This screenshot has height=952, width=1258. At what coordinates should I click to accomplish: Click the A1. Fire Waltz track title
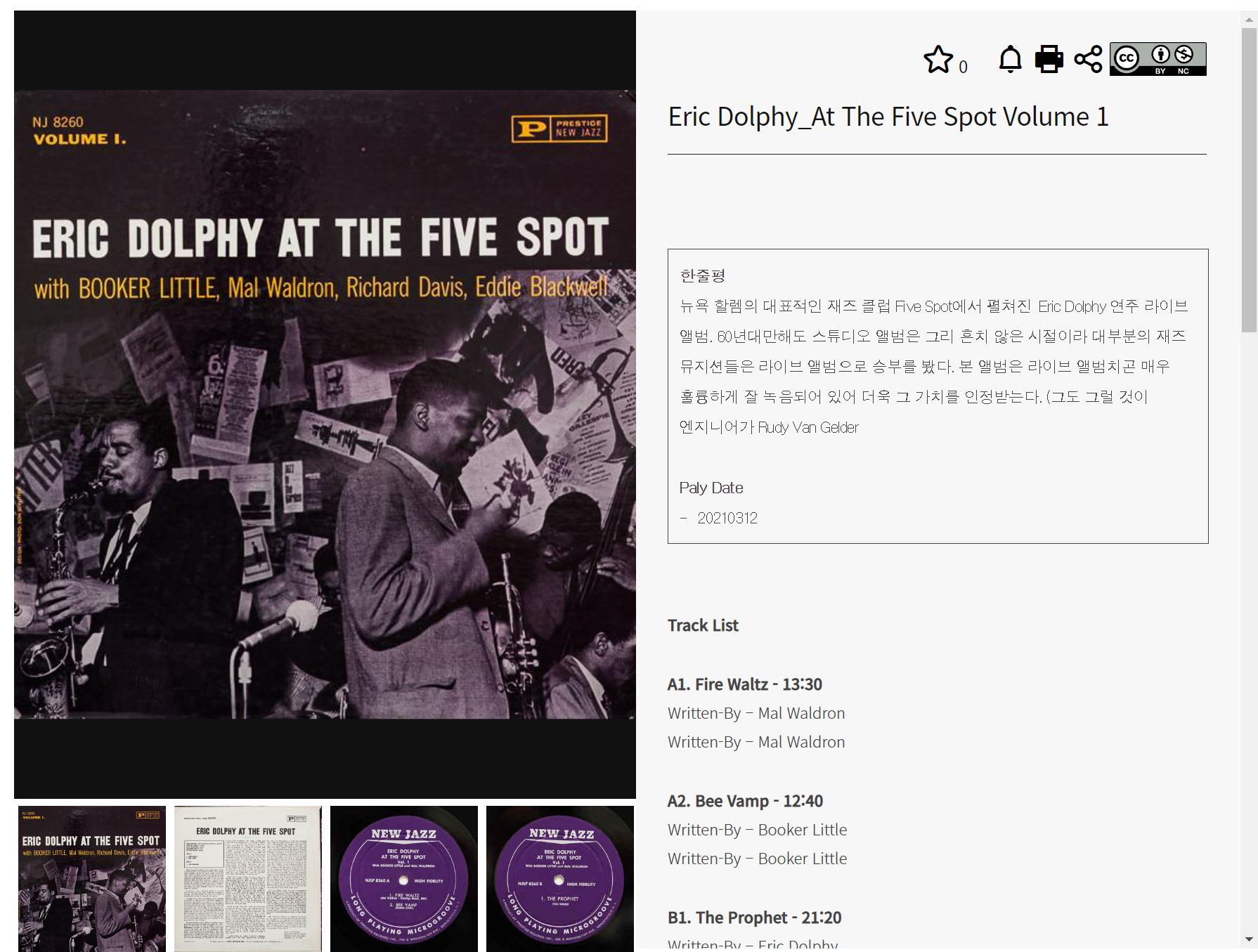745,684
